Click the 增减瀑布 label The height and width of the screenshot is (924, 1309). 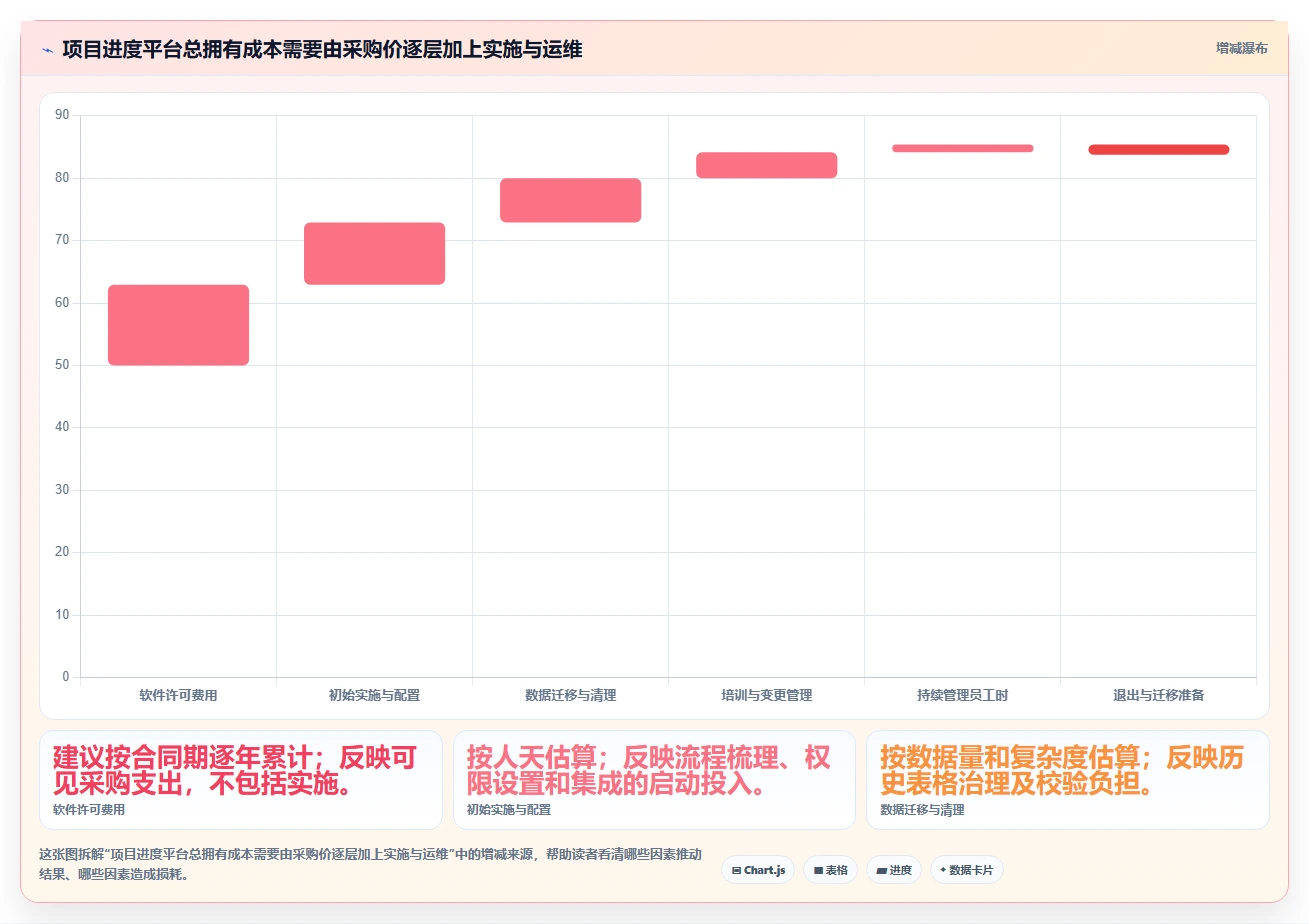(1242, 48)
